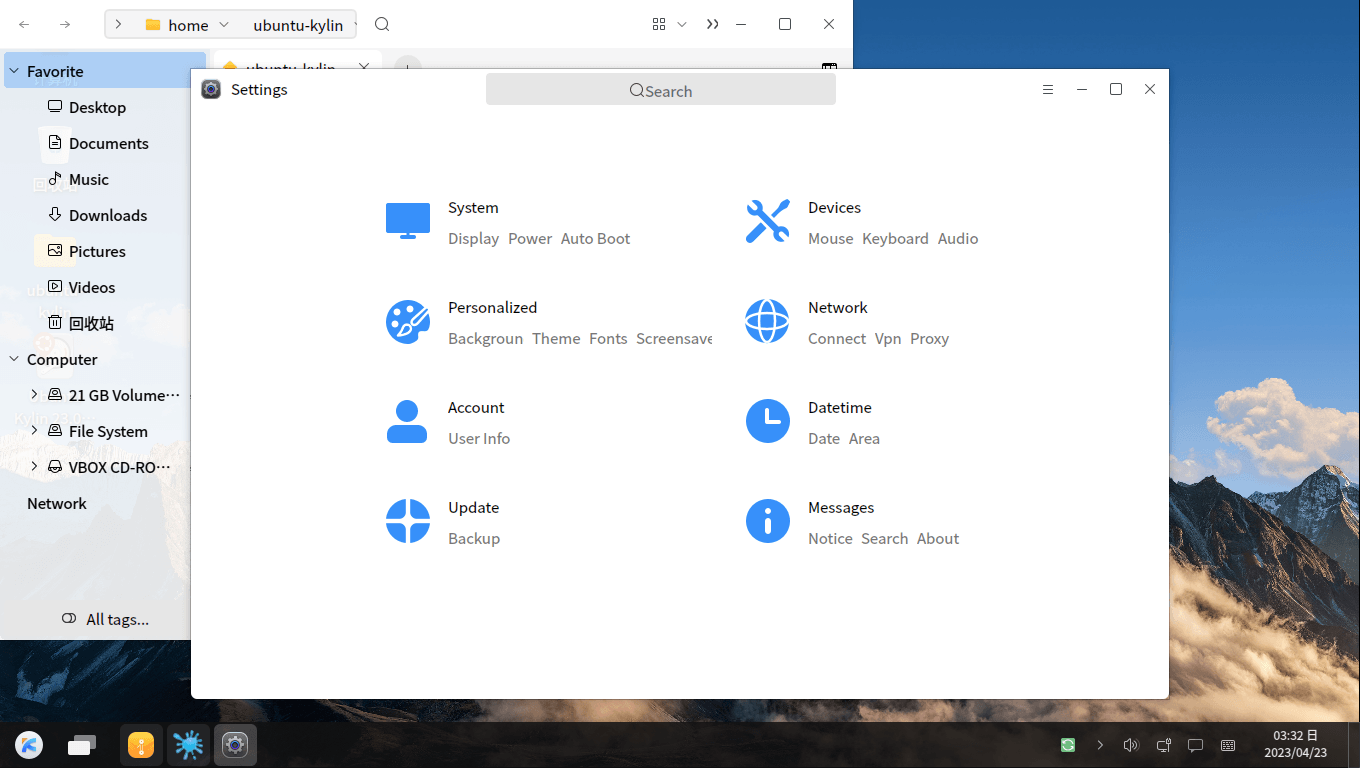Collapse the Favorite section in sidebar
Screen dimensions: 1360x768
coord(14,71)
